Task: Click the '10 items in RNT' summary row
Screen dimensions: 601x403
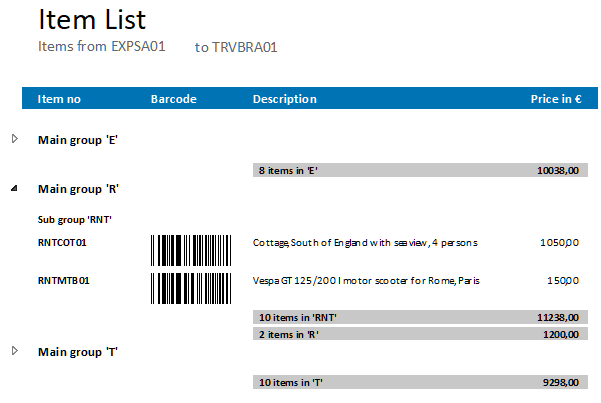Action: [x=420, y=317]
